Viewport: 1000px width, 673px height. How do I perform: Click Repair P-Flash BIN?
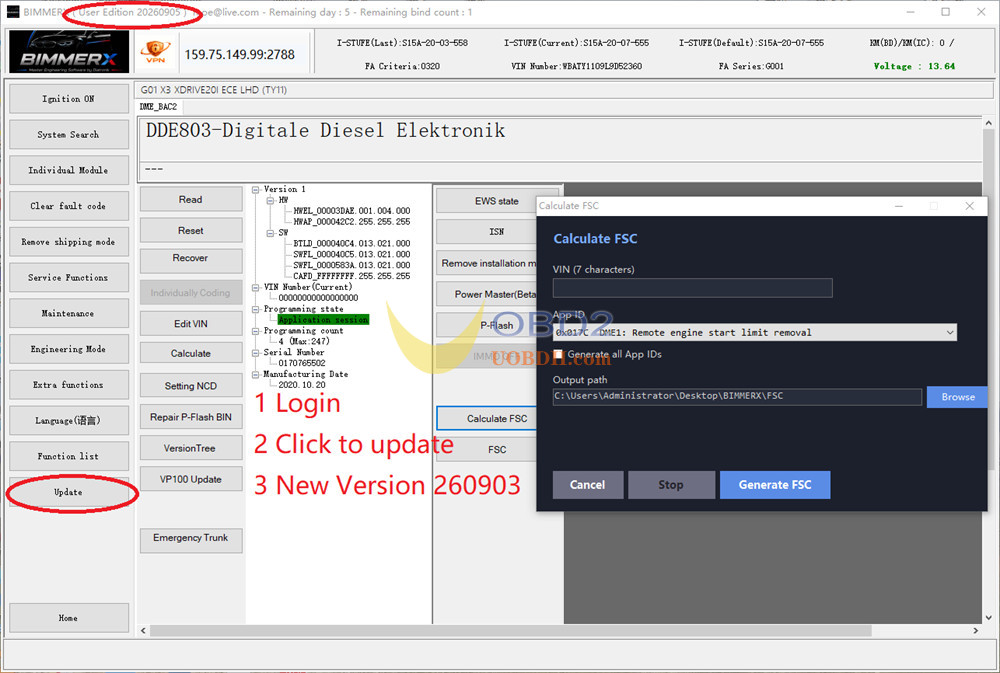[x=191, y=417]
